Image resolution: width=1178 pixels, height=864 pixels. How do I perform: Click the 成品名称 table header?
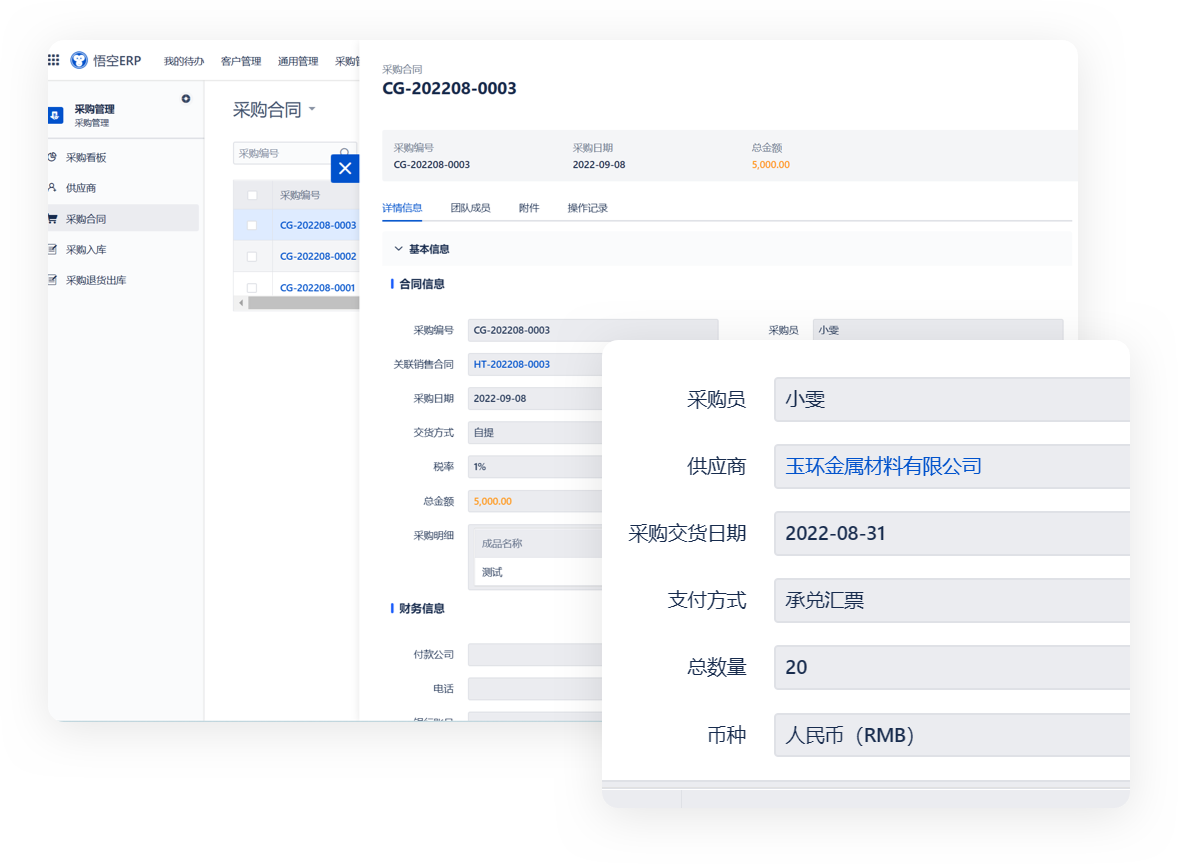[x=502, y=543]
